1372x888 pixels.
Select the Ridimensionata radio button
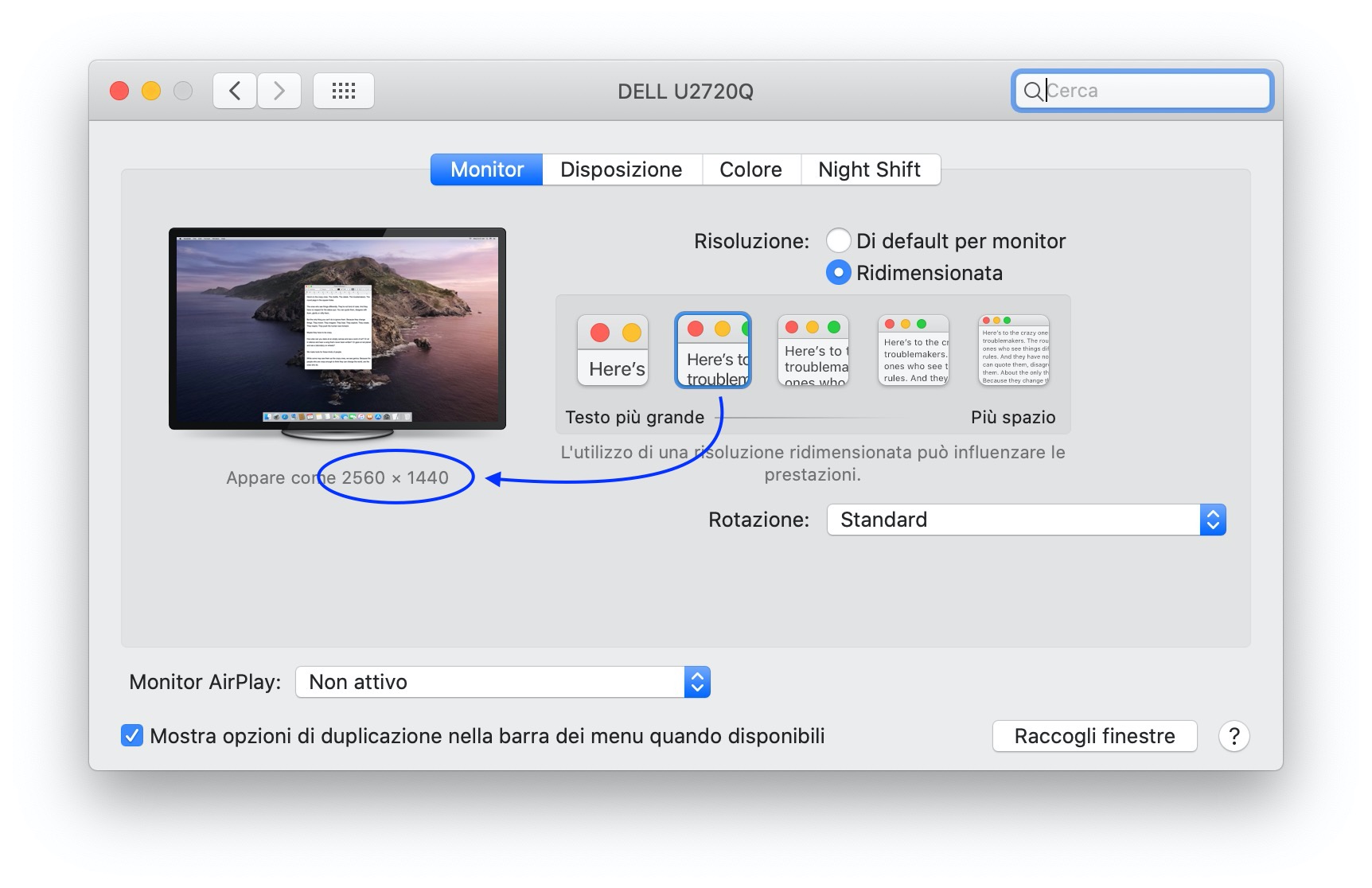coord(838,272)
